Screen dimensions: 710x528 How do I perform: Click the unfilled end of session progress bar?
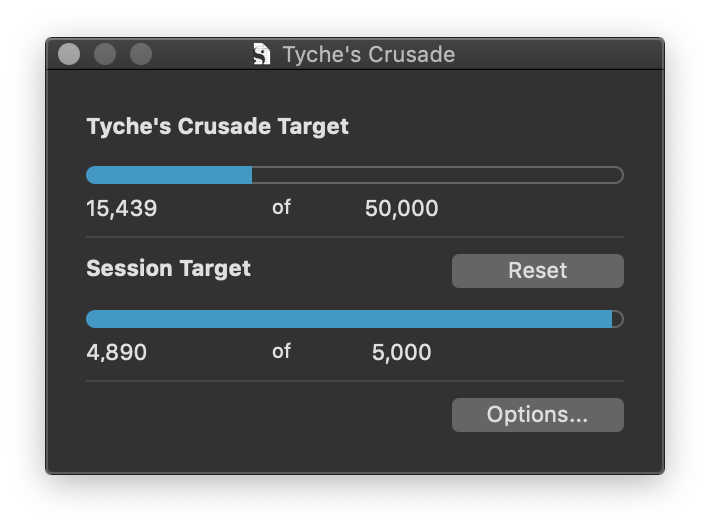coord(617,319)
